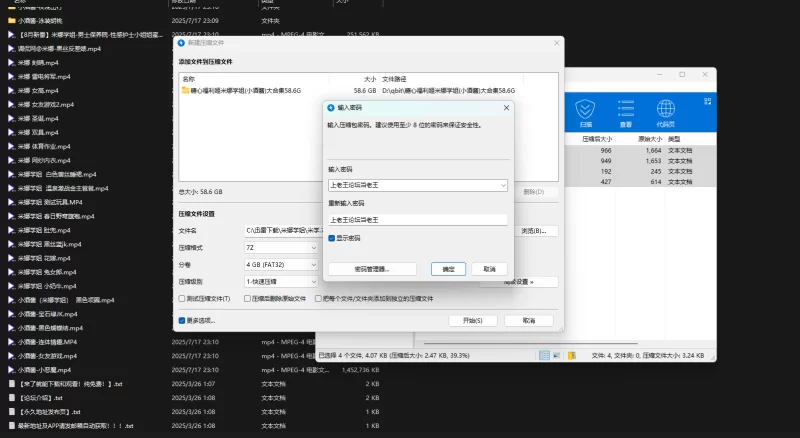The width and height of the screenshot is (800, 438).
Task: Click document icon of 【论坛介绍】.txt
Action: tap(11, 398)
